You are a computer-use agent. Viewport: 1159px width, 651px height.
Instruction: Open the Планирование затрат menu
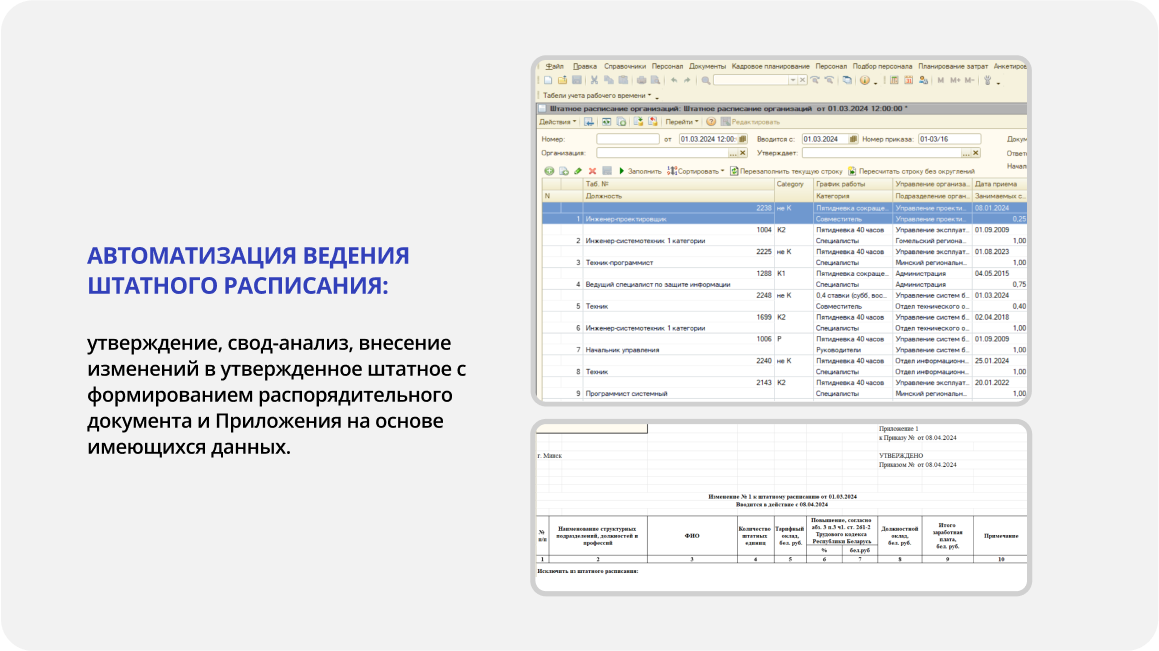[953, 67]
